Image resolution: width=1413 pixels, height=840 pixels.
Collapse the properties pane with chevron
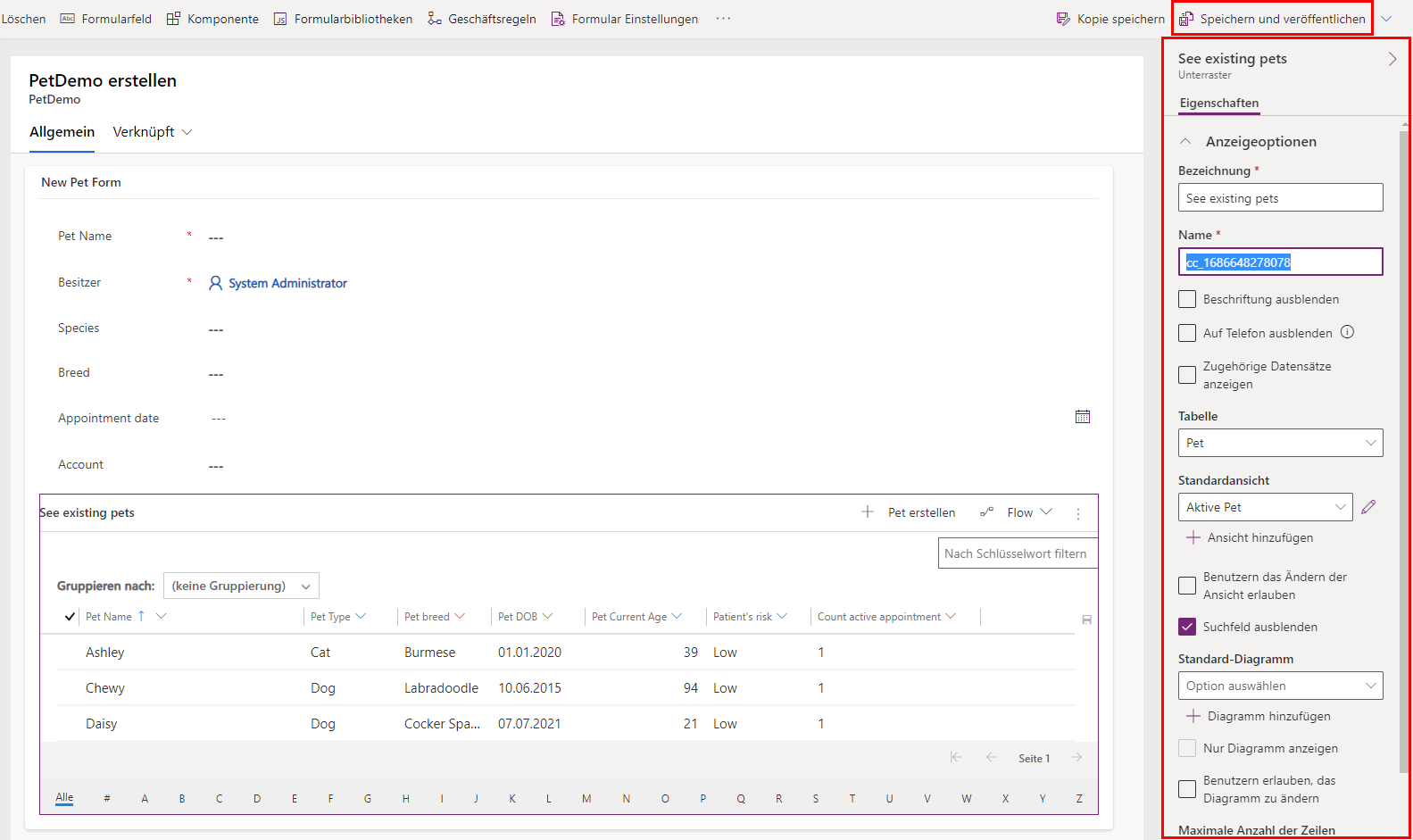[1392, 59]
